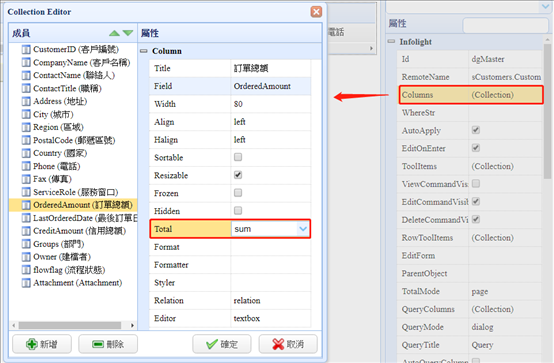Click the TotalMode value page
This screenshot has height=363, width=554.
480,292
